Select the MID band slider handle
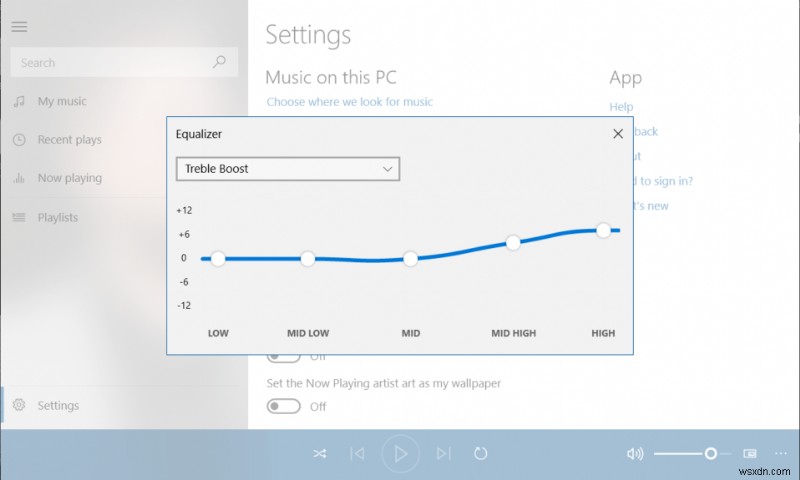This screenshot has height=480, width=800. (x=410, y=259)
